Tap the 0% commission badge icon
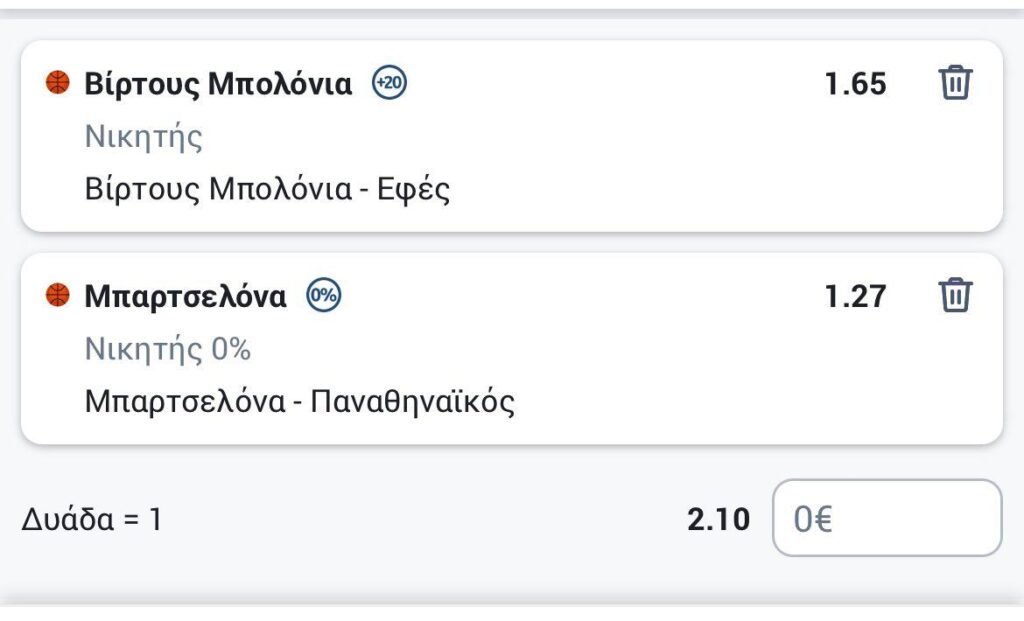Screen dimensions: 1024x621 coord(324,295)
